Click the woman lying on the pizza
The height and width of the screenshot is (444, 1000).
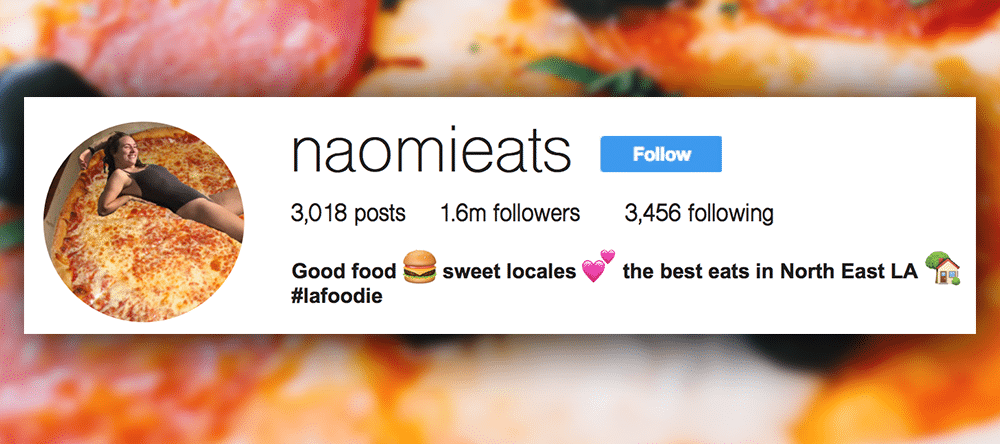[150, 180]
